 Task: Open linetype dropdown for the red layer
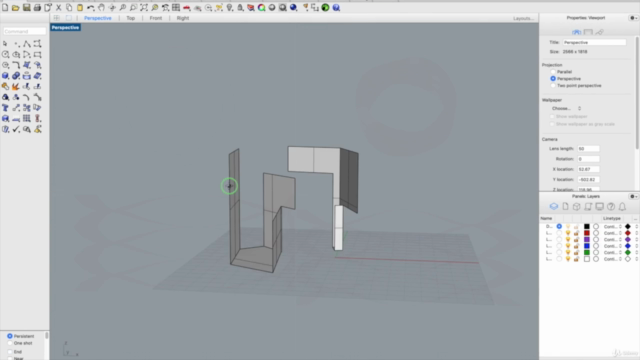click(x=612, y=233)
